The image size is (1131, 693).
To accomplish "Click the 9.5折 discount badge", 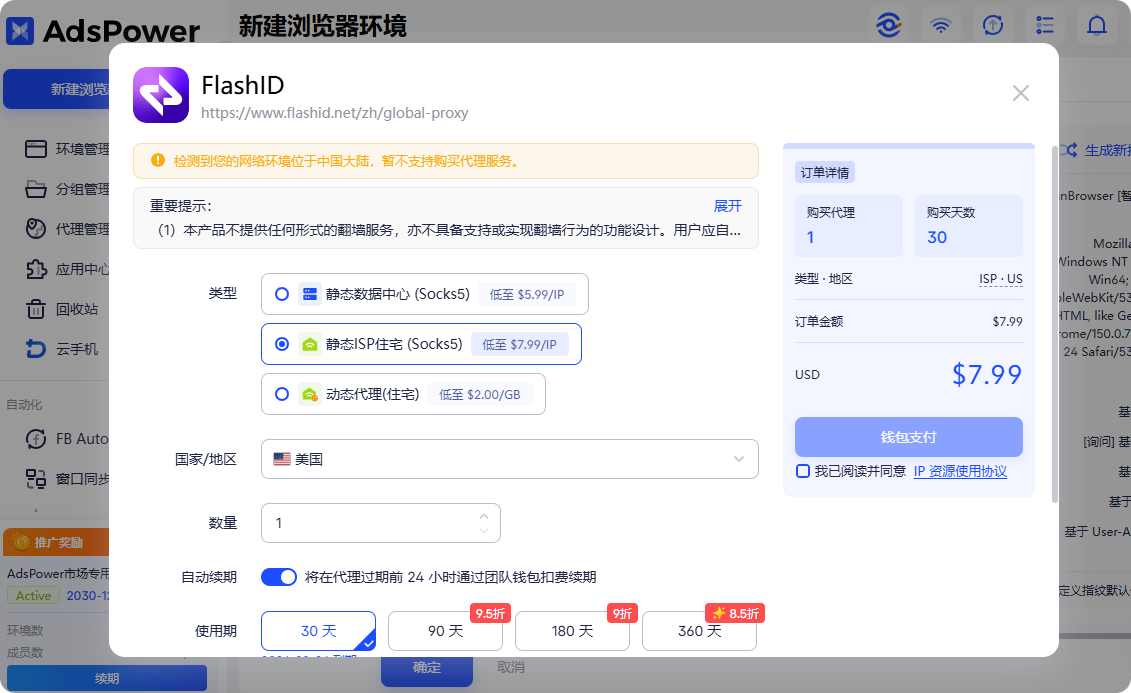I will (x=490, y=614).
